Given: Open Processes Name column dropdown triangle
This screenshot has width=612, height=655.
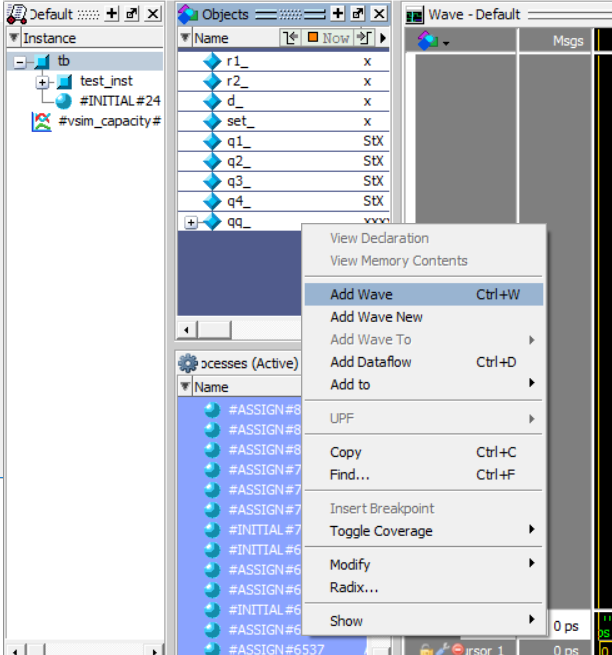Looking at the screenshot, I should (185, 386).
